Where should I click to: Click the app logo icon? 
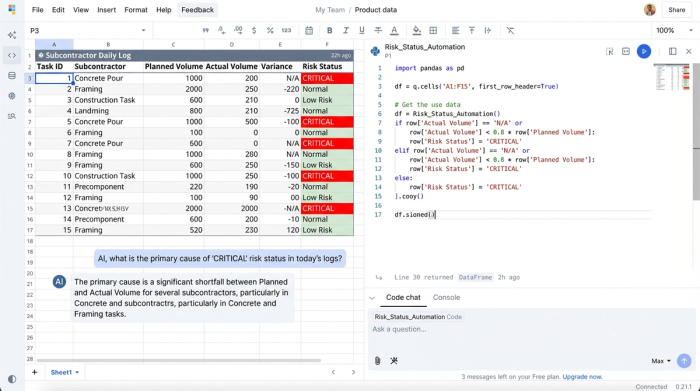coord(12,9)
